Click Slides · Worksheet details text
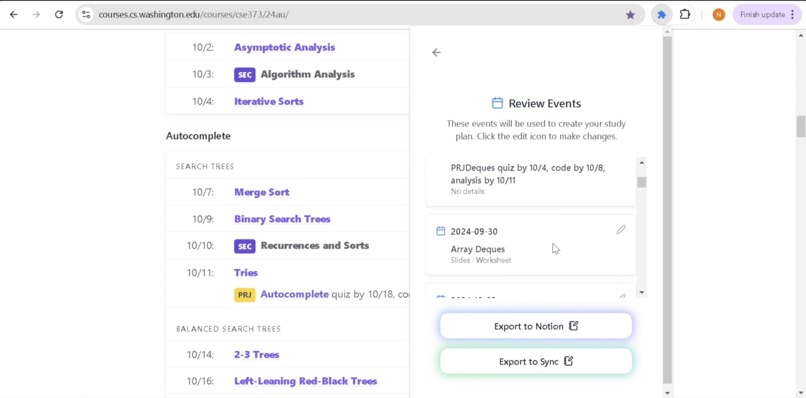 tap(481, 260)
